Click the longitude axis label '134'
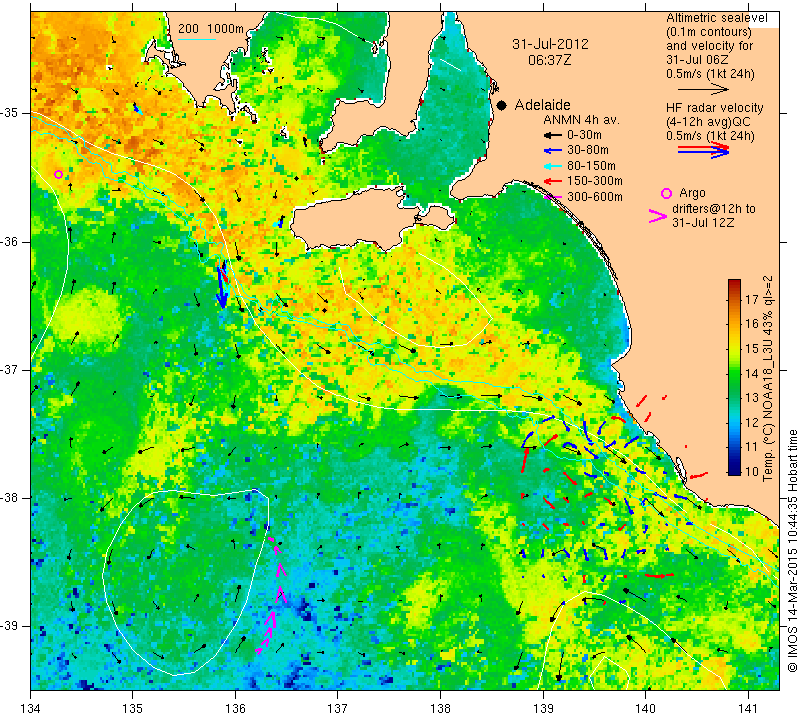The height and width of the screenshot is (720, 800). coord(31,709)
